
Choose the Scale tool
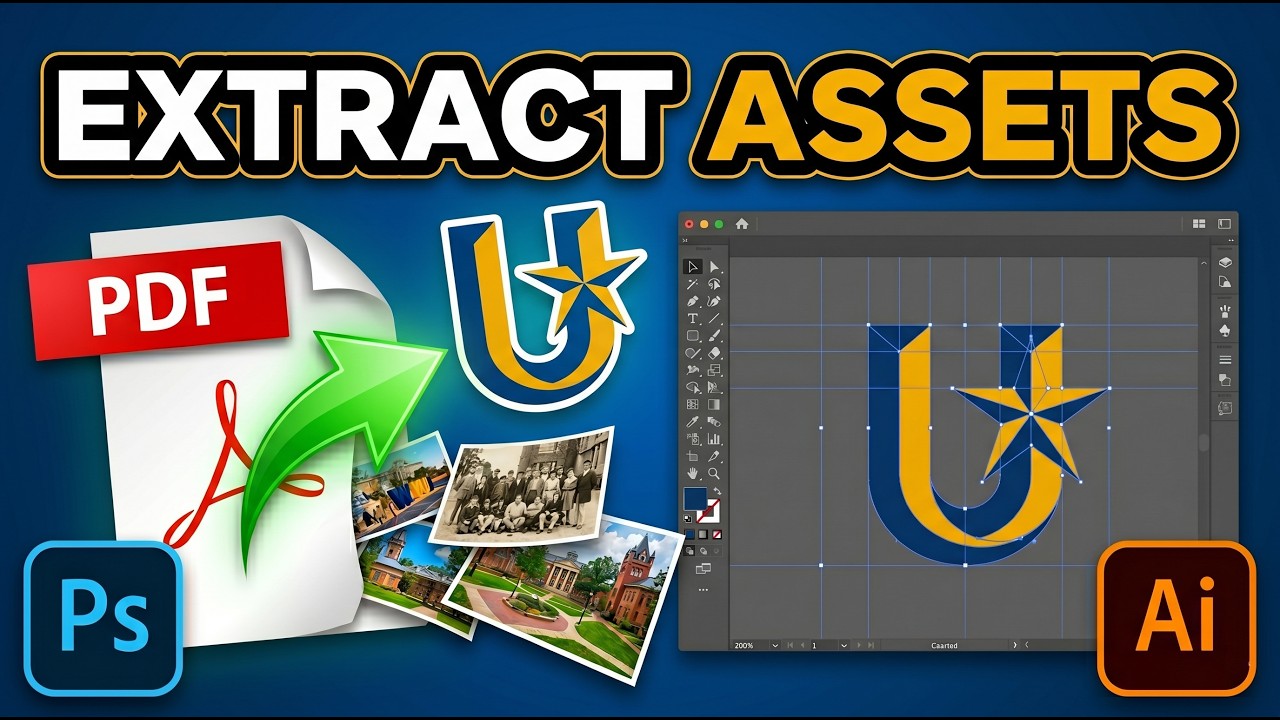[714, 371]
